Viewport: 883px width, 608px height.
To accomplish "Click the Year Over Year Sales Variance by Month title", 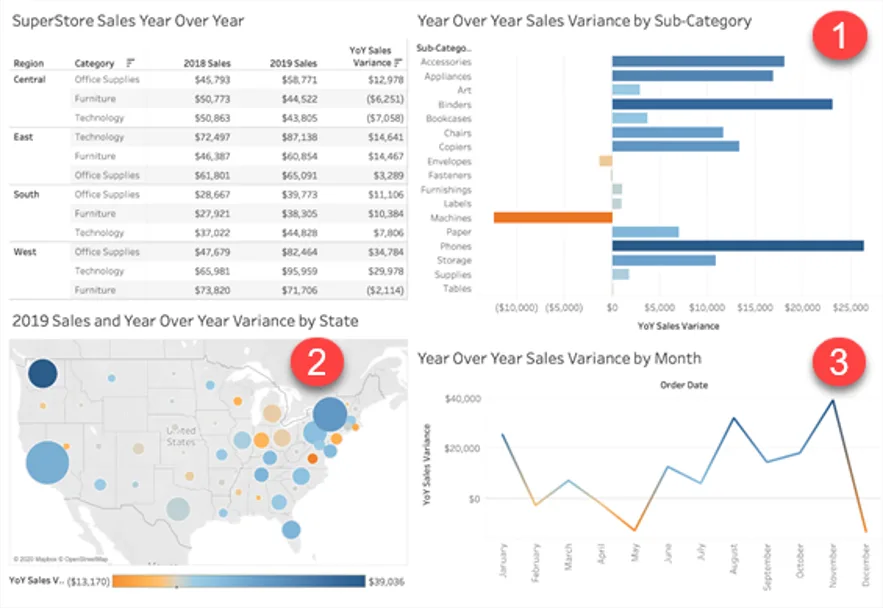I will (x=559, y=359).
